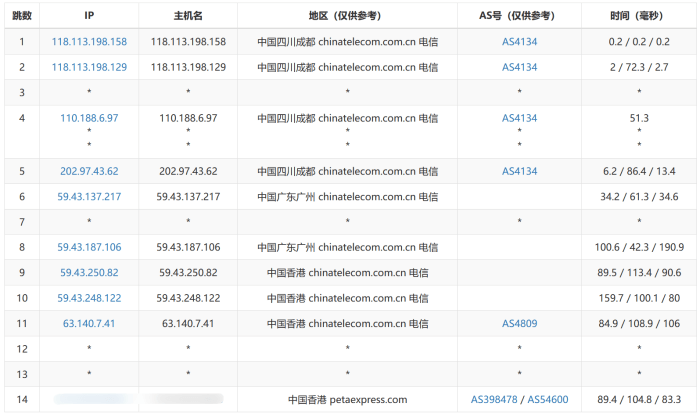The image size is (700, 414).
Task: Select hostname text 59.43.248.122
Action: coord(188,298)
